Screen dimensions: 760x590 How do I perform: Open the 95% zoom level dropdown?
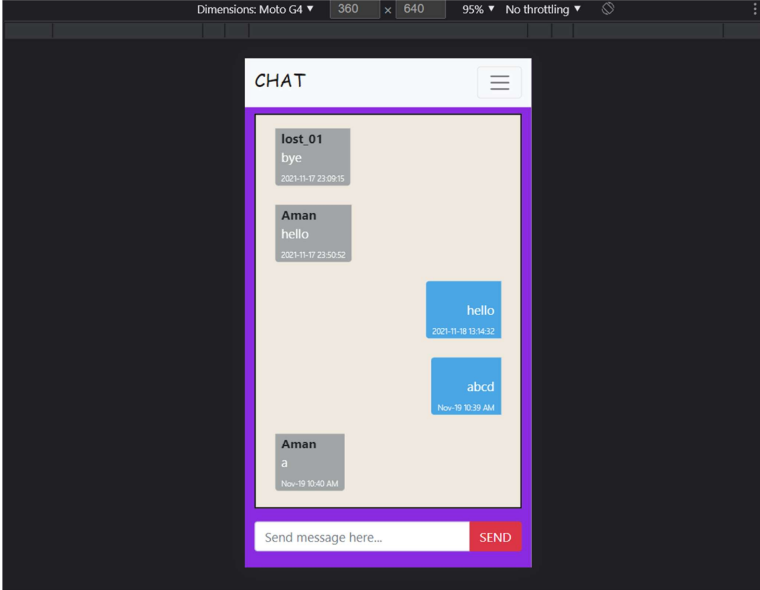(478, 9)
